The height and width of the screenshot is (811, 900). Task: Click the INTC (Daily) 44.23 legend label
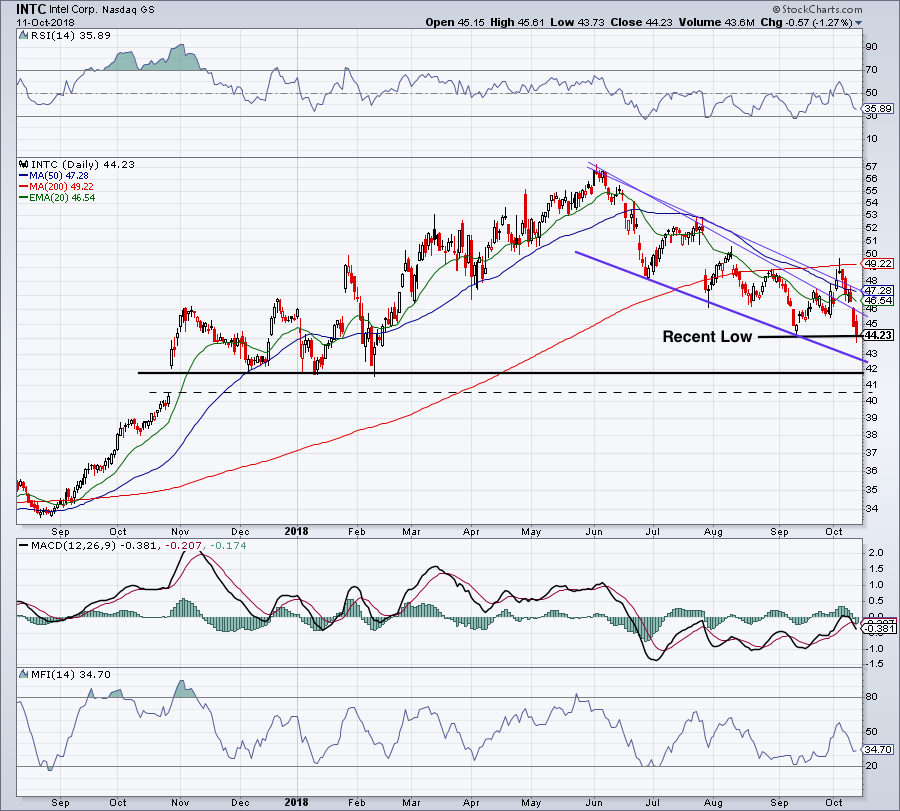pos(83,164)
